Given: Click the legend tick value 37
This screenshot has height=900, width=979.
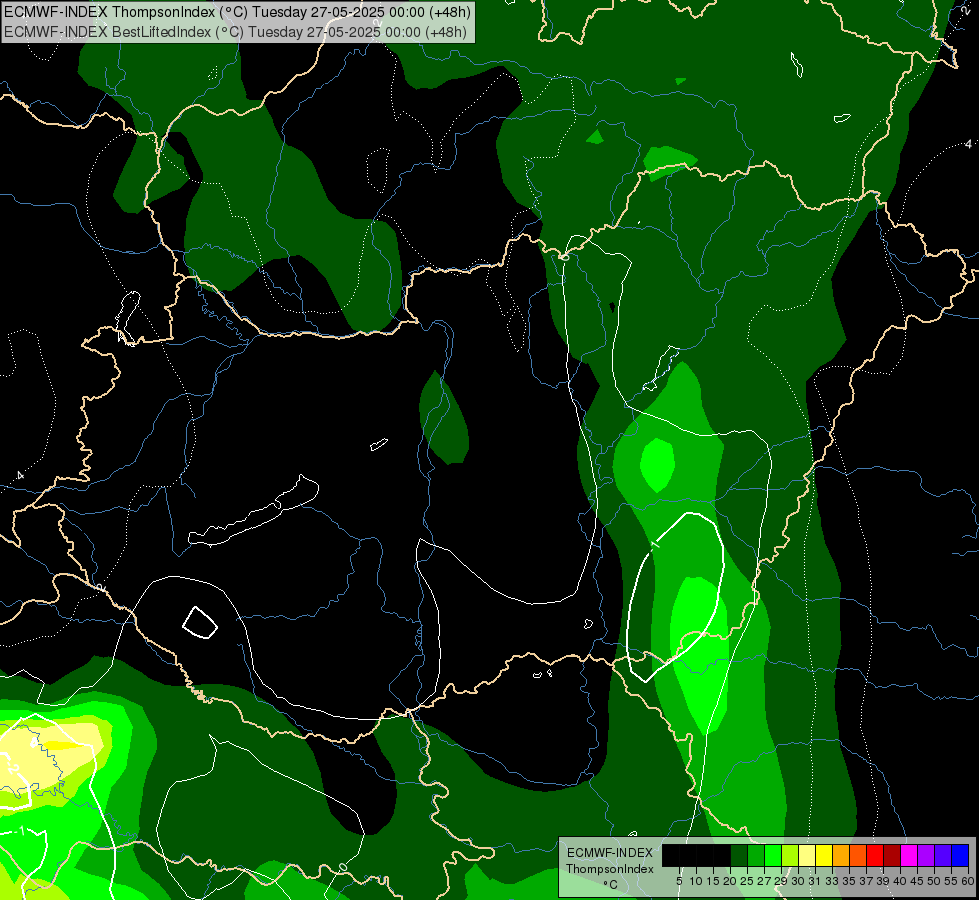Looking at the screenshot, I should pyautogui.click(x=867, y=881).
